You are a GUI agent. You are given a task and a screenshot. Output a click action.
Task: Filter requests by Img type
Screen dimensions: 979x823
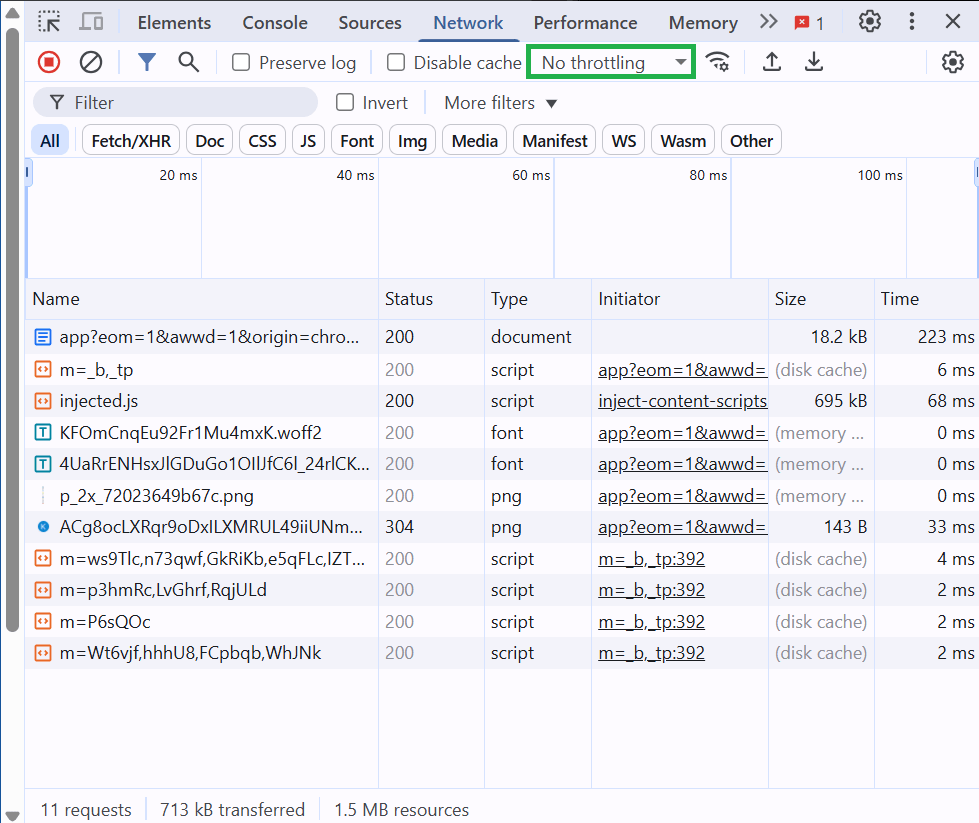point(412,141)
